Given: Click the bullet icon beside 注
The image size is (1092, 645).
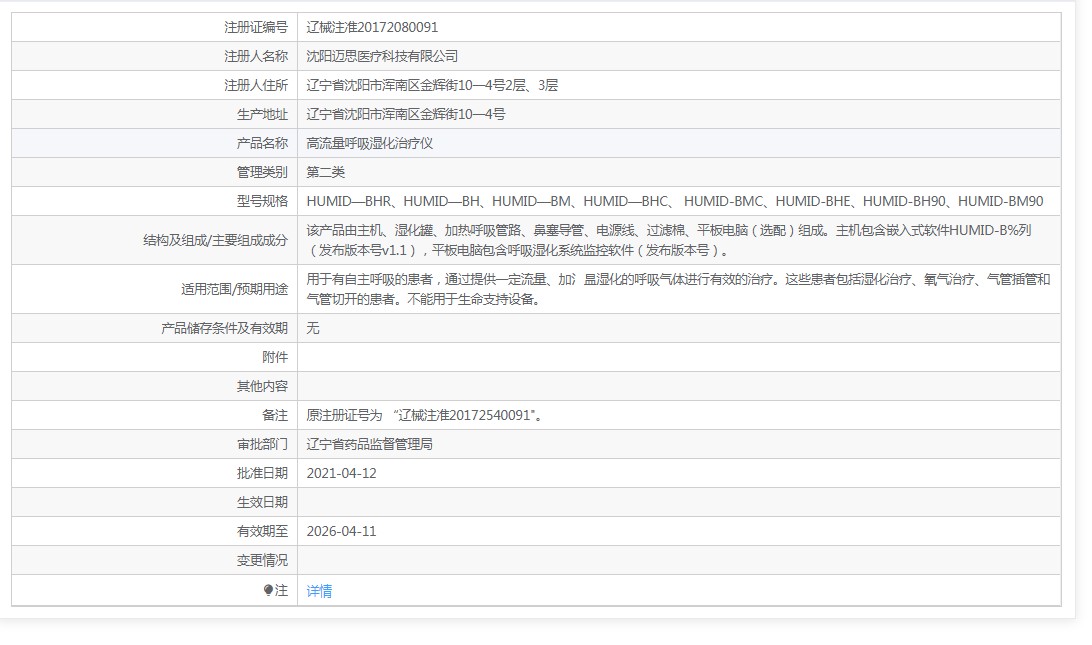Looking at the screenshot, I should (x=268, y=590).
